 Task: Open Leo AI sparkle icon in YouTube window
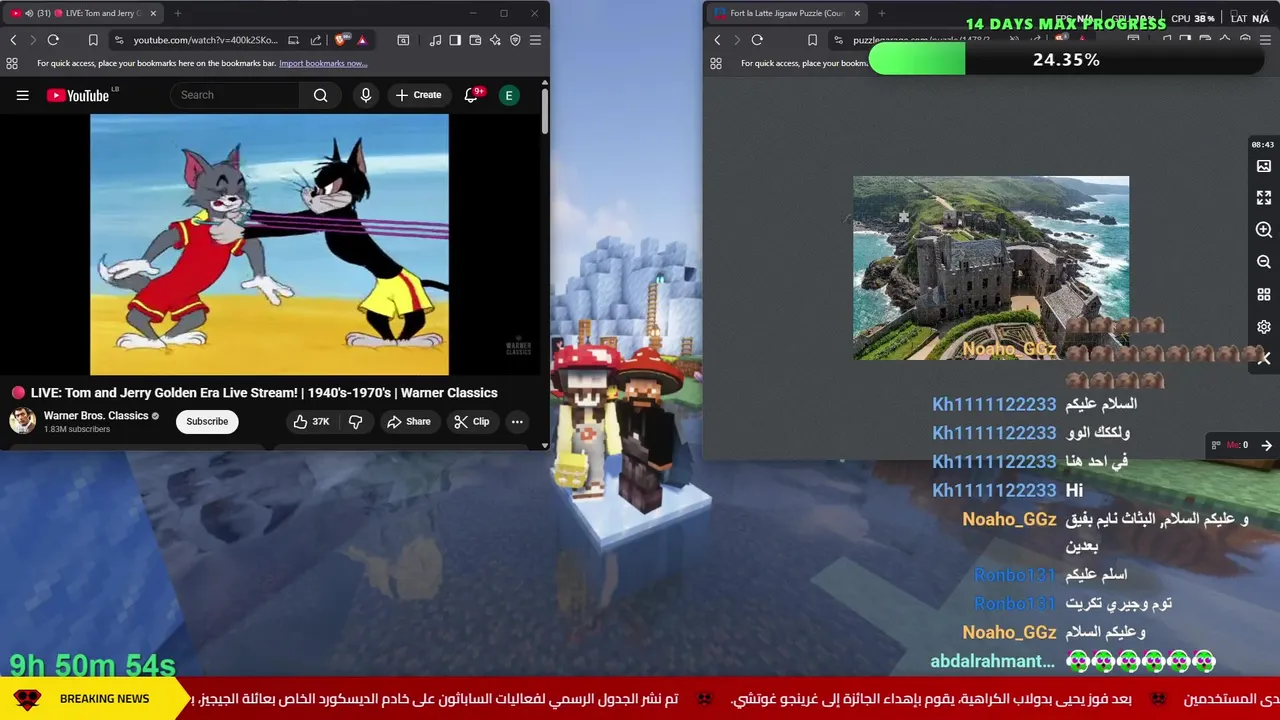(x=495, y=40)
